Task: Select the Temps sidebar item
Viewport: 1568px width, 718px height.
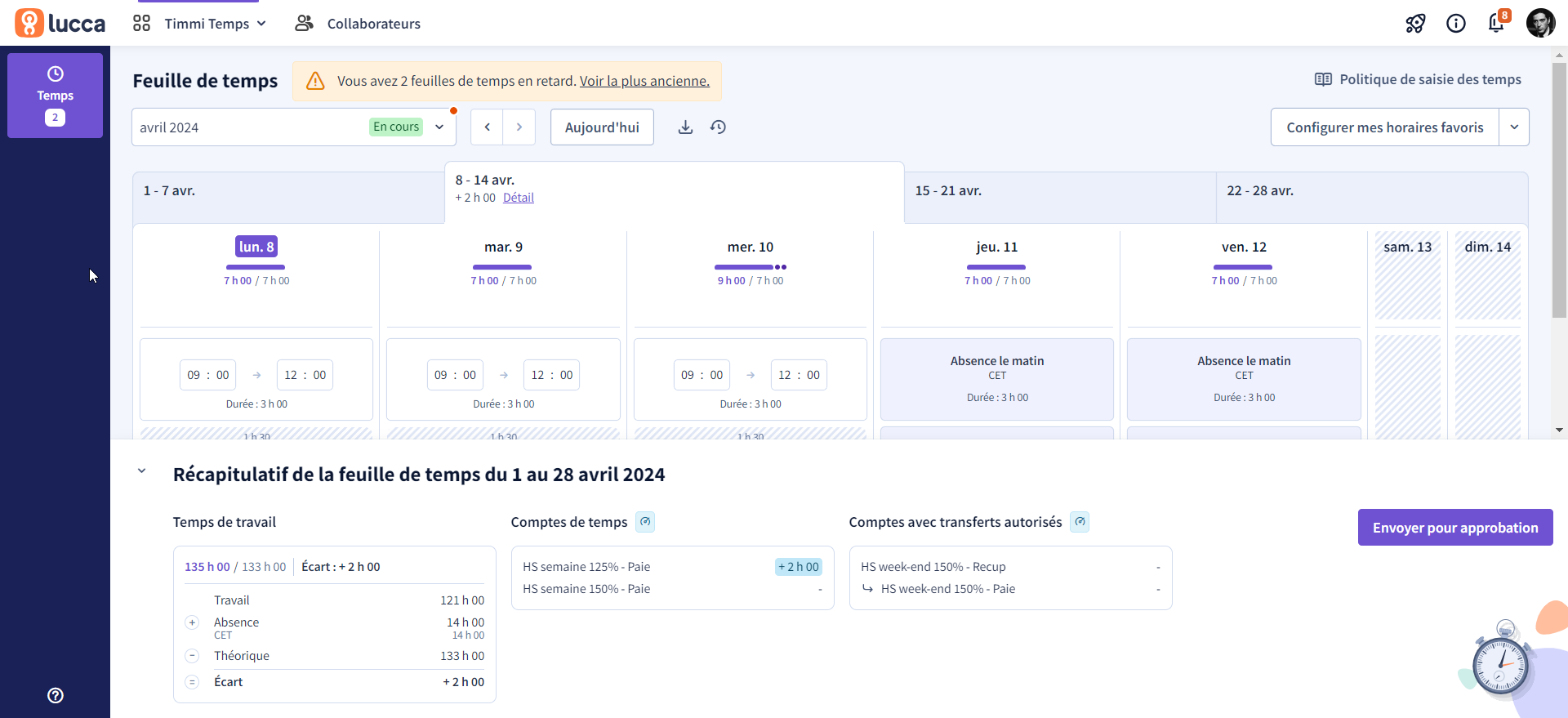Action: [x=55, y=96]
